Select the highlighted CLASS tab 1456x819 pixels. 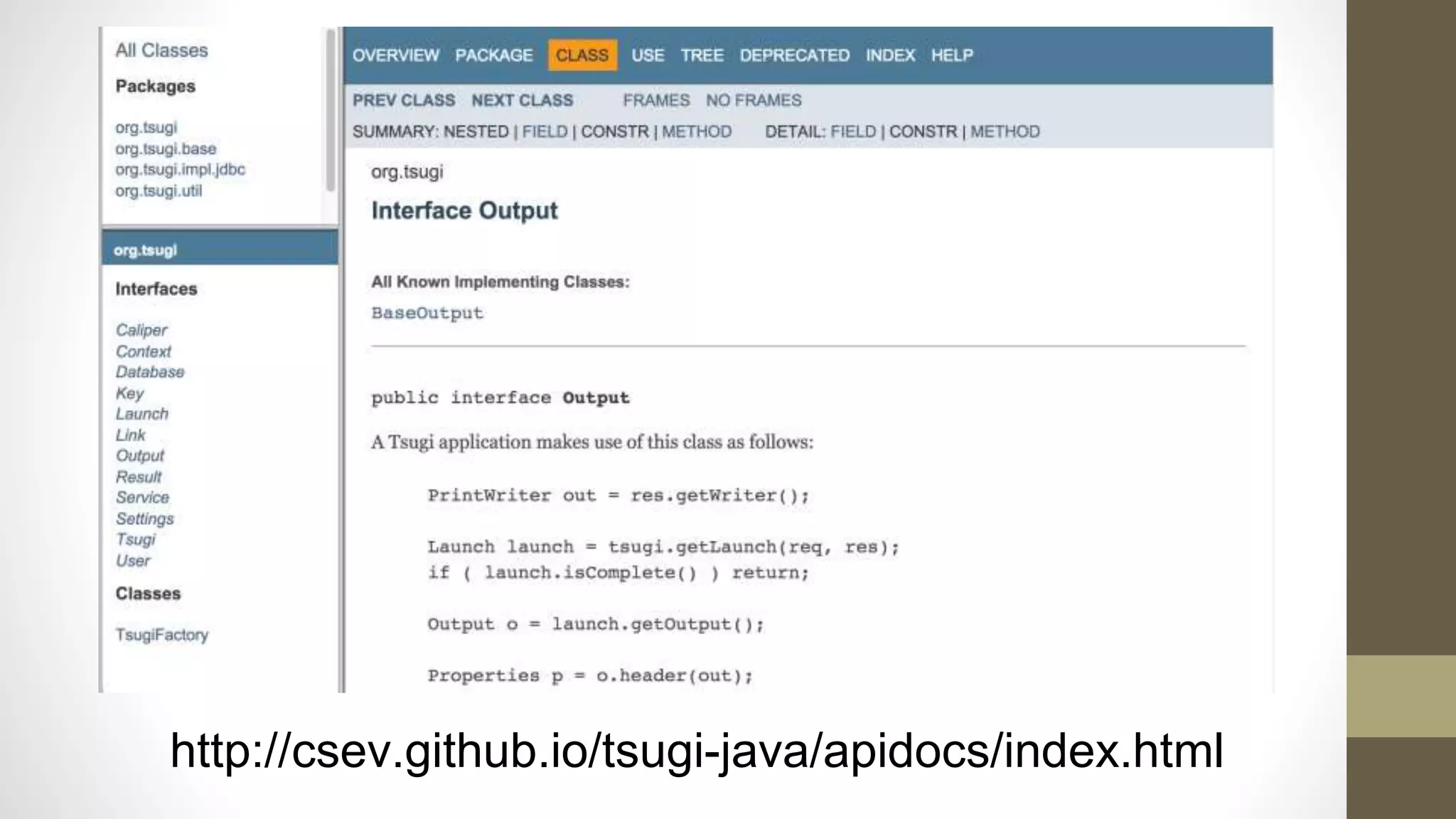pos(582,55)
